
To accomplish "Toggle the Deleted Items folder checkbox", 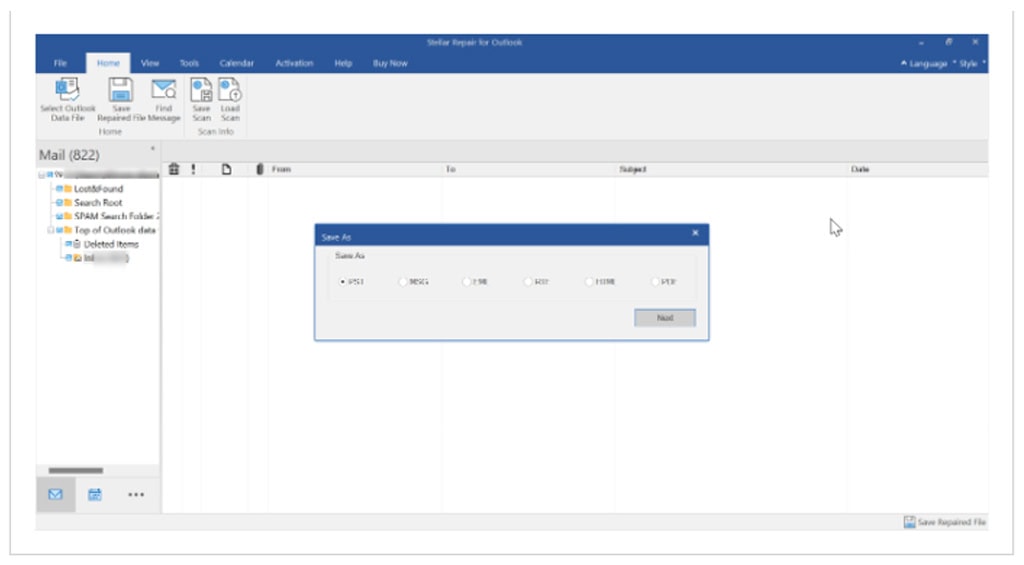I will click(x=68, y=244).
